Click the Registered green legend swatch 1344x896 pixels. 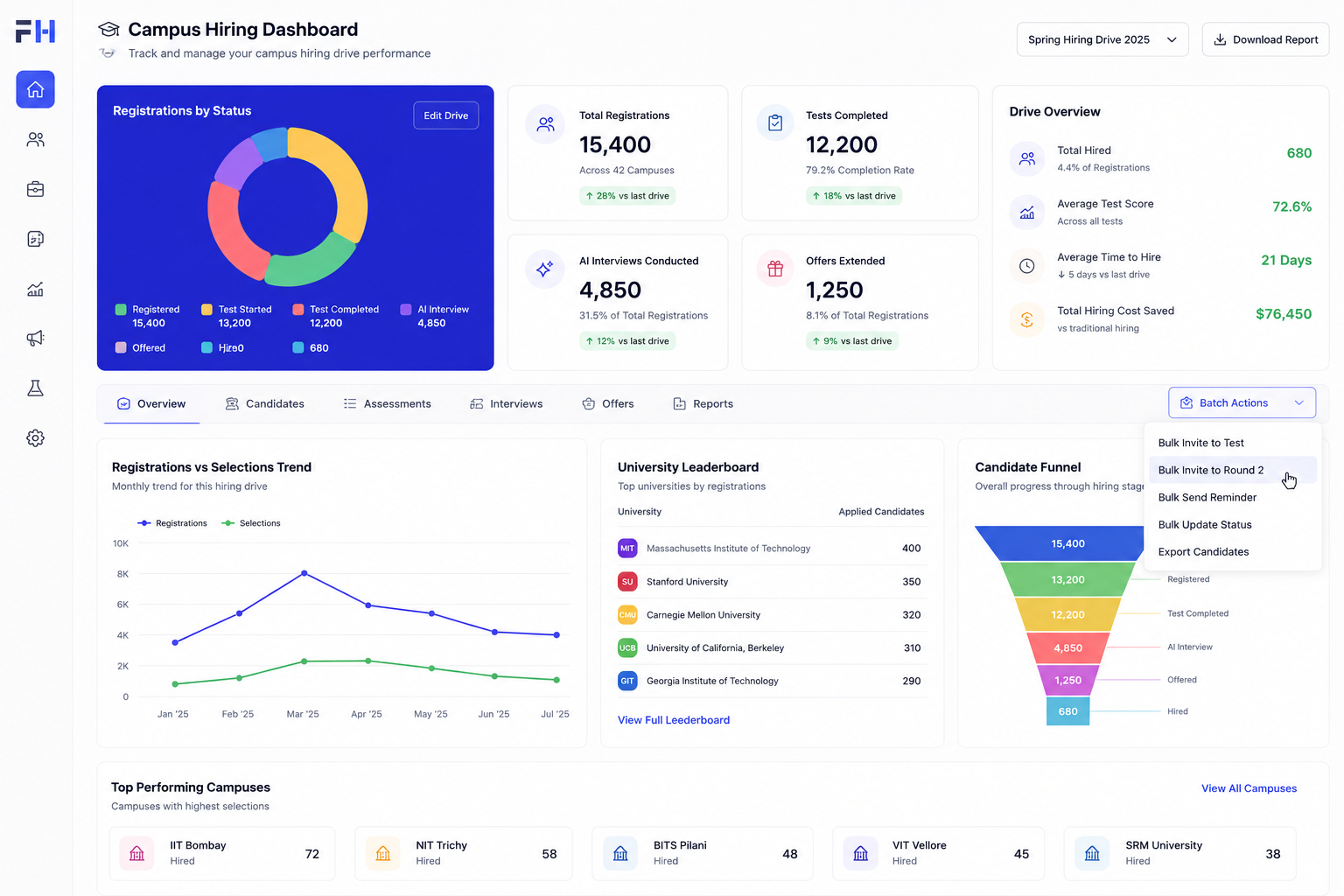tap(121, 310)
